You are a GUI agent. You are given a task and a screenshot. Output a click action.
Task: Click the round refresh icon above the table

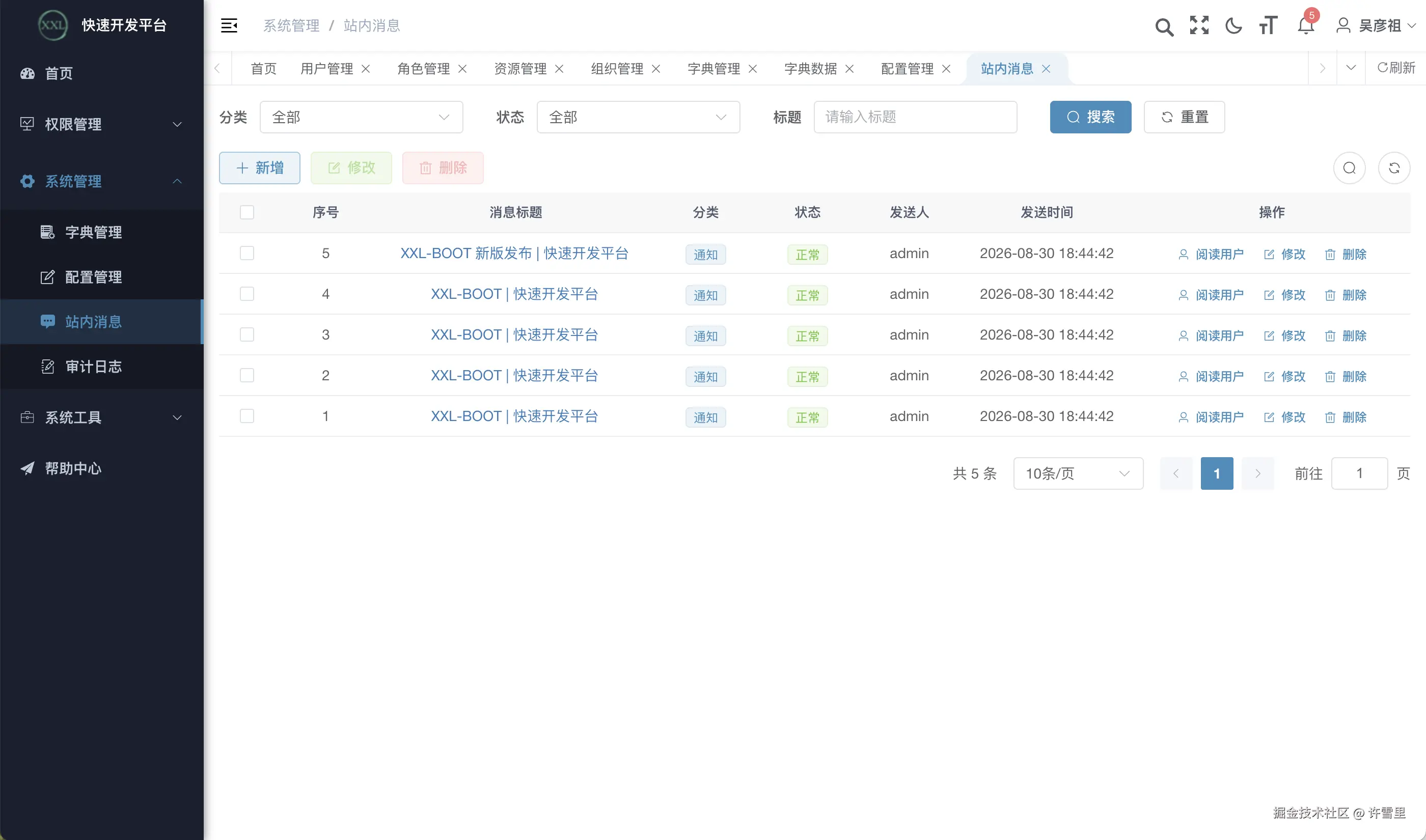(1394, 168)
